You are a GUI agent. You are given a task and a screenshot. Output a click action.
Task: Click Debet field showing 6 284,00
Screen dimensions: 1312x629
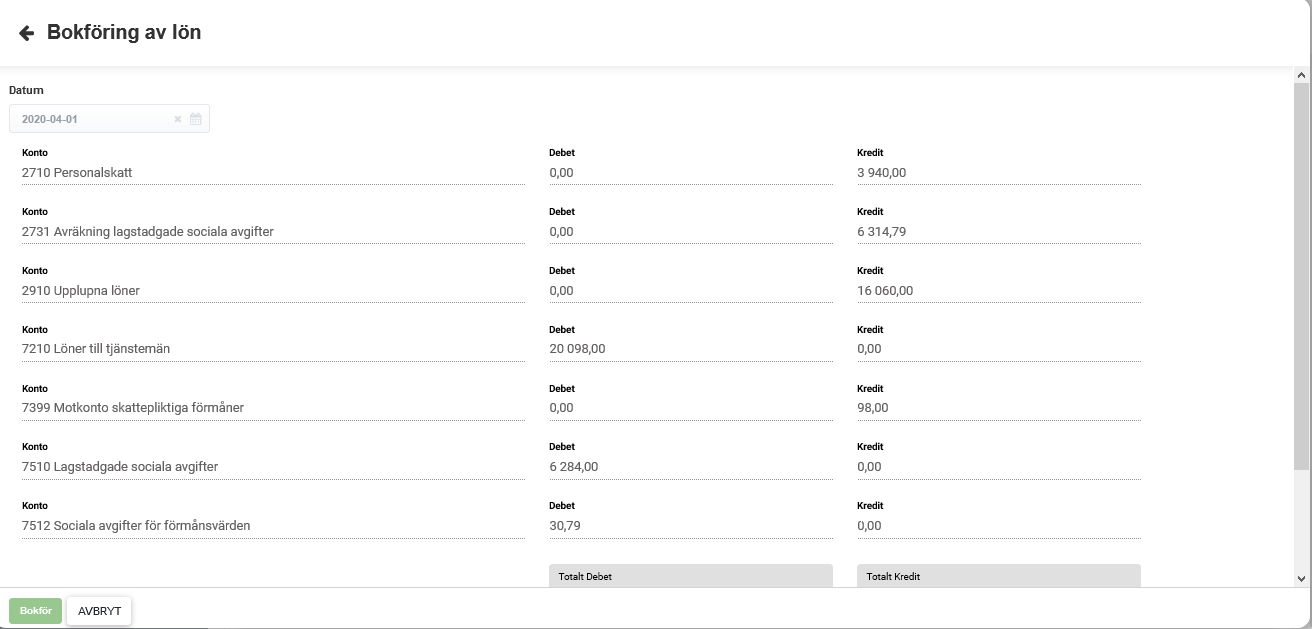(x=690, y=467)
